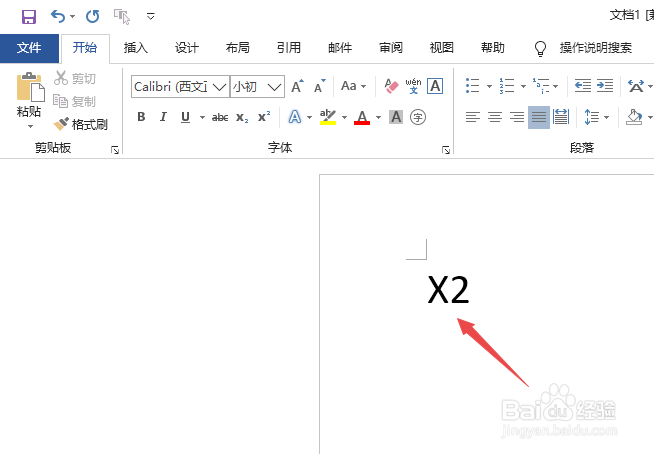Screen dimensions: 654x454
Task: Open text effects dropdown arrow
Action: 309,117
